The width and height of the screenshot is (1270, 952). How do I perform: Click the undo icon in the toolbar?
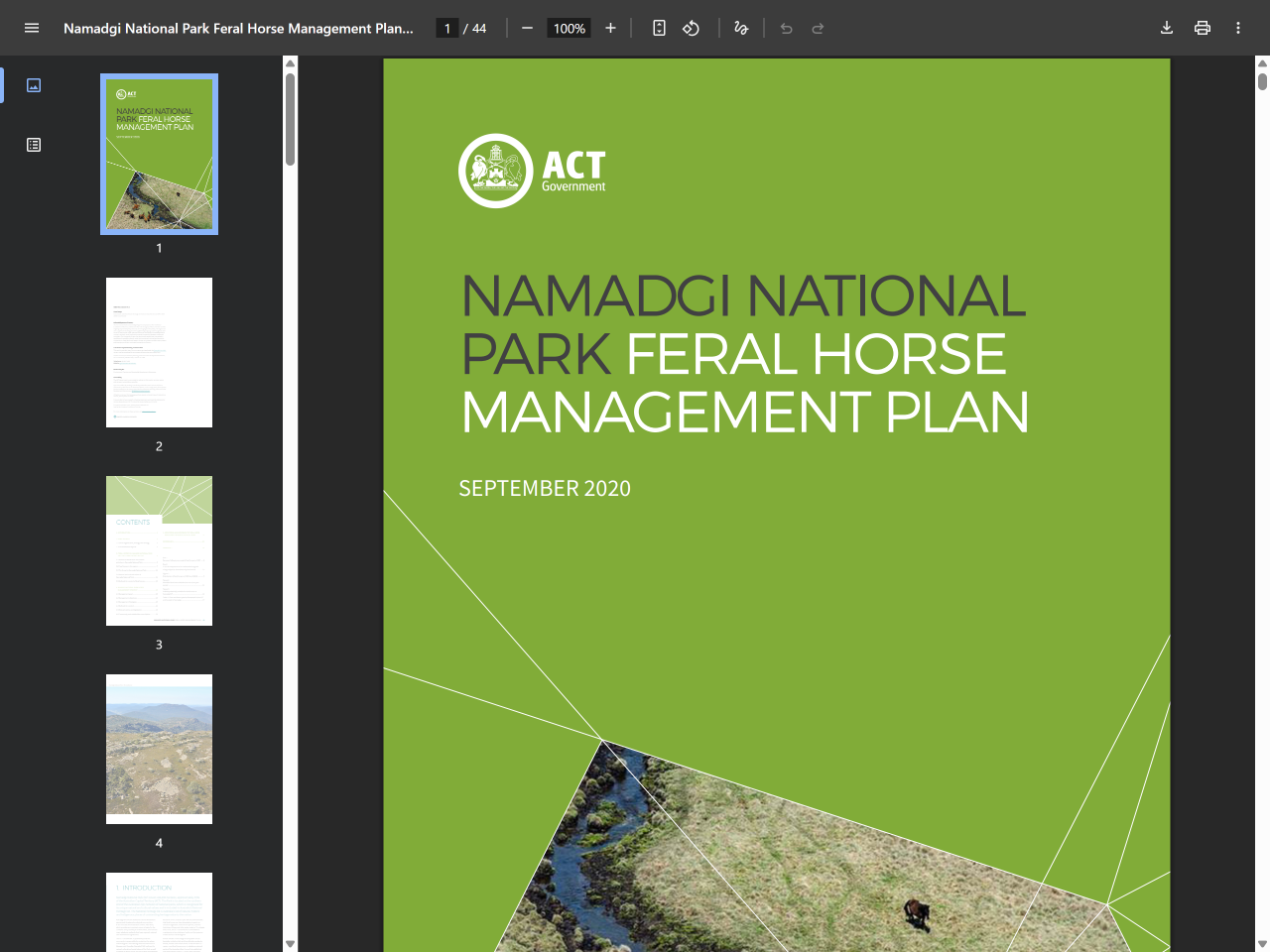click(x=786, y=28)
